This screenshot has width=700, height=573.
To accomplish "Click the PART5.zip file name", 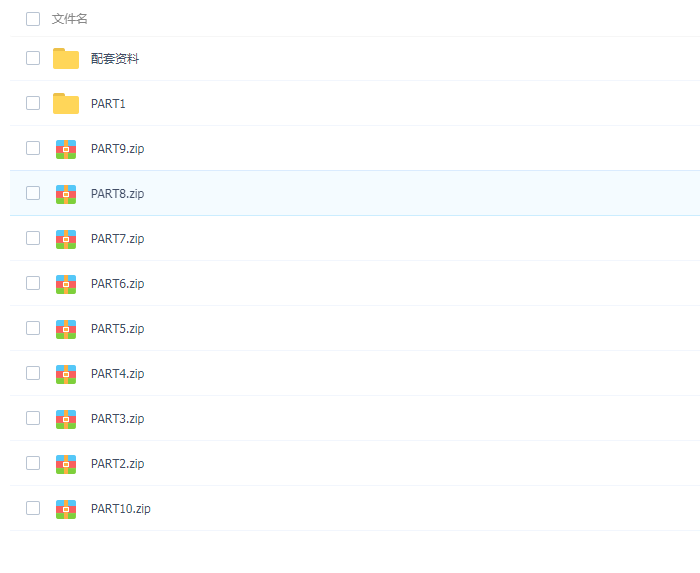I will 117,329.
